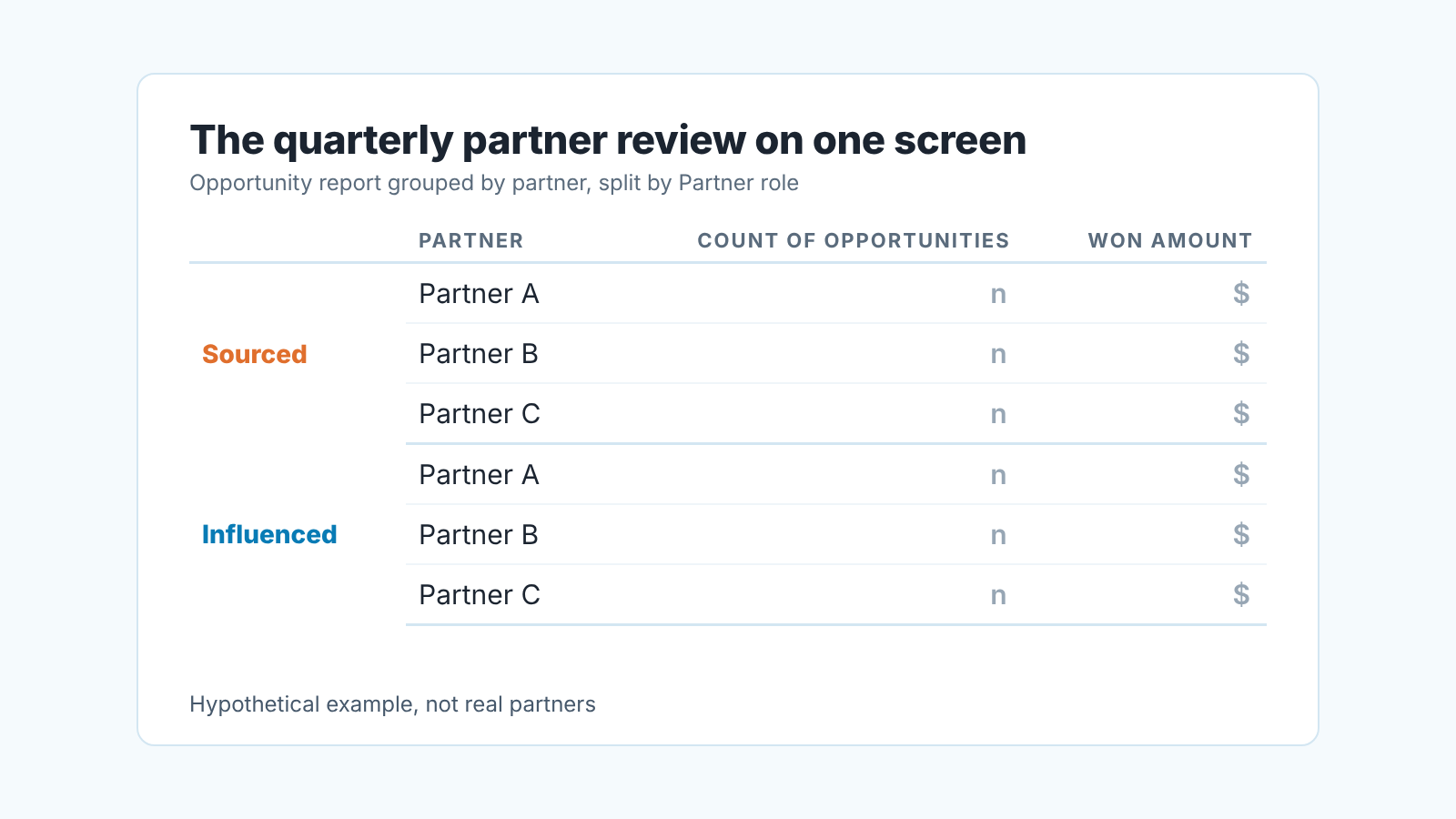The image size is (1456, 819).
Task: Click the opportunity count for Influenced Partner A
Action: tap(998, 476)
